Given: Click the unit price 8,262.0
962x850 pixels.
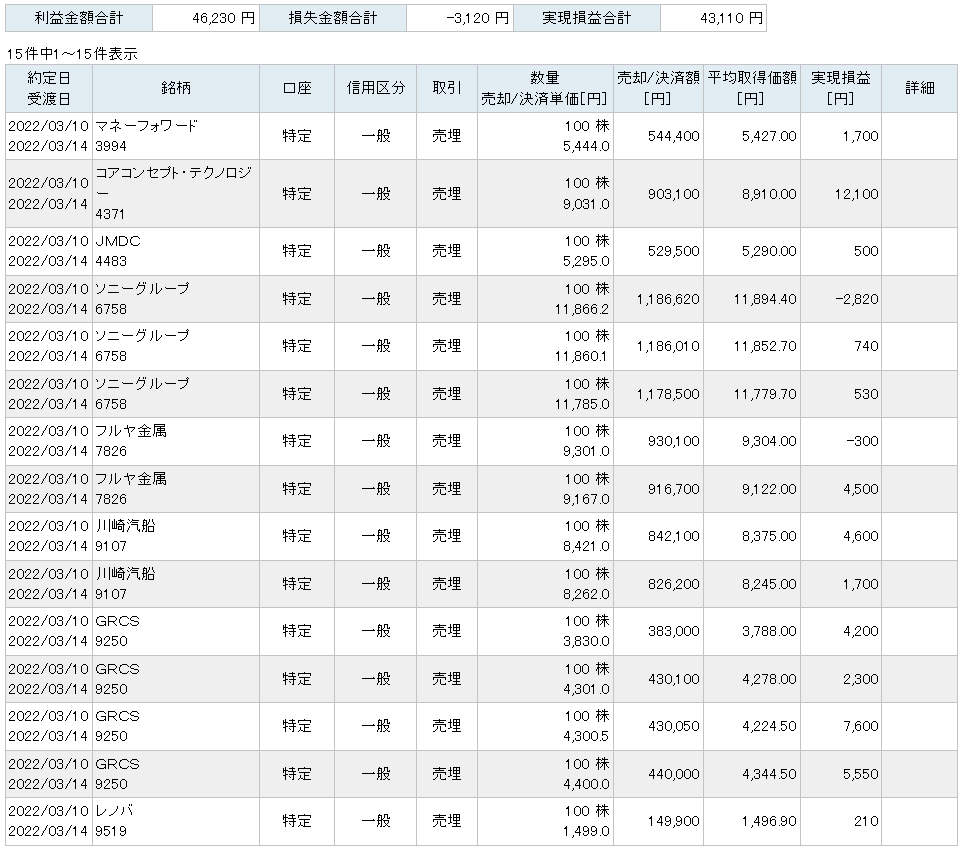Looking at the screenshot, I should point(586,594).
